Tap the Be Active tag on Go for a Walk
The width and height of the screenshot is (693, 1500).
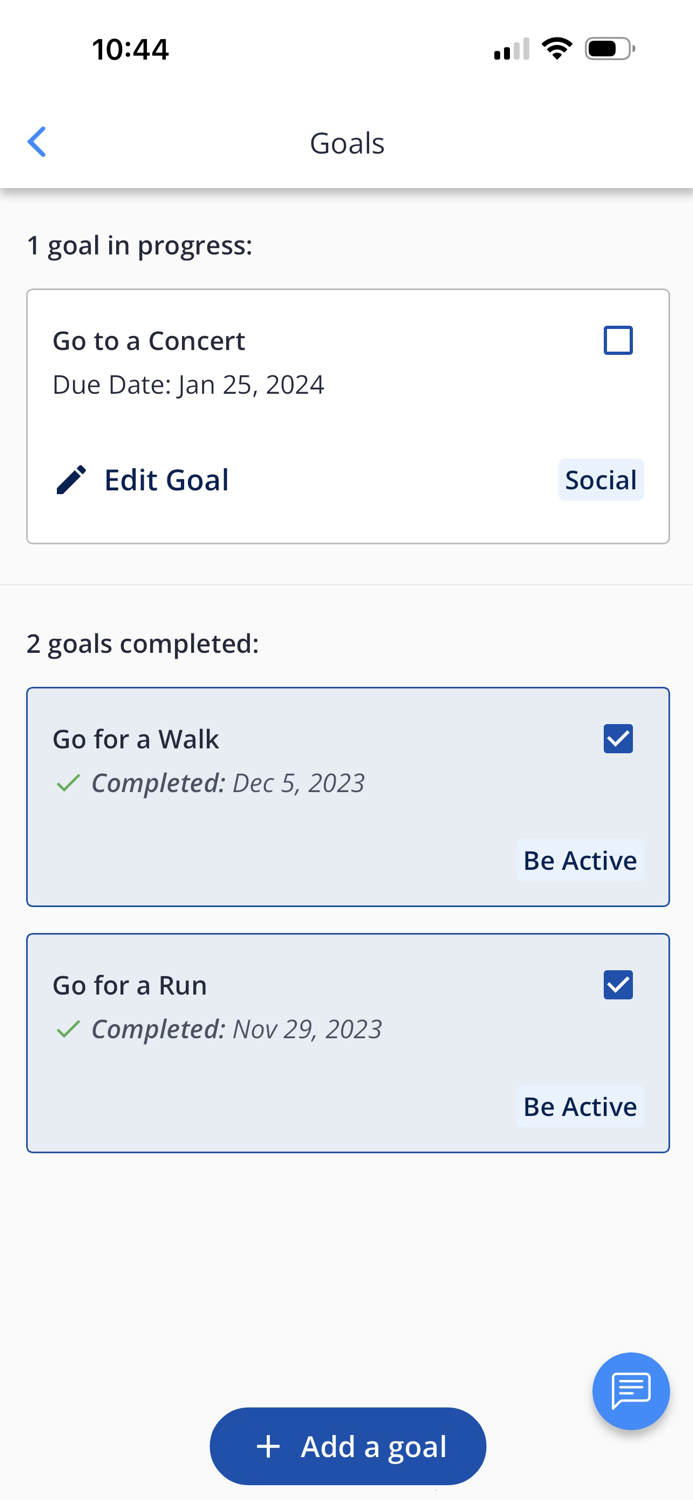pos(580,860)
